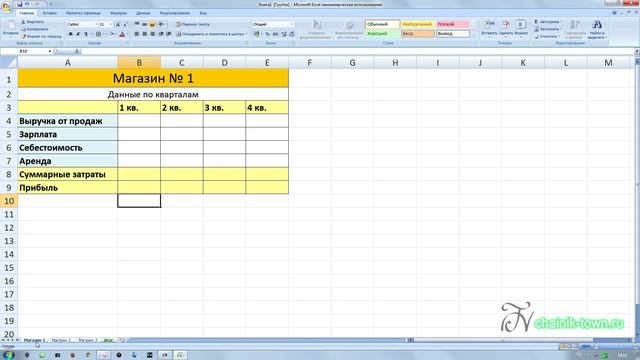Toggle the highlighted bottom align button
Screen dimensions: 640x360
tap(152, 24)
